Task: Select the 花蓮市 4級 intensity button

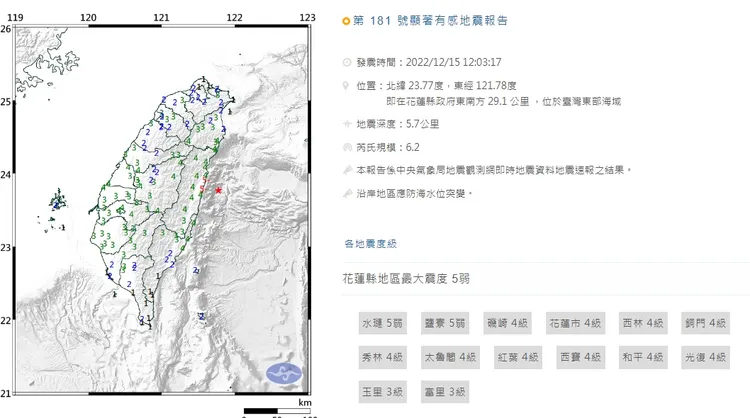Action: [575, 323]
